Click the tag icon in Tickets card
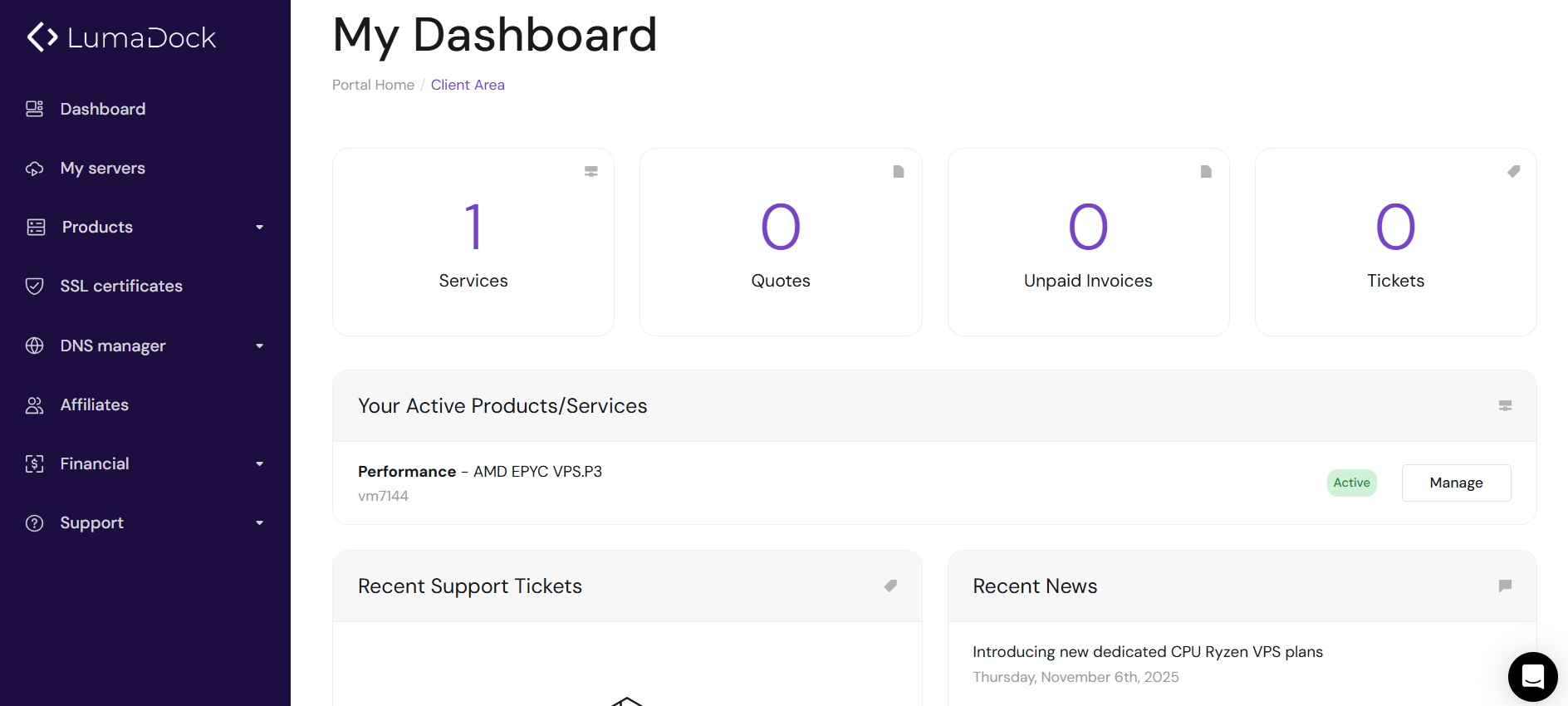1568x706 pixels. 1513,171
